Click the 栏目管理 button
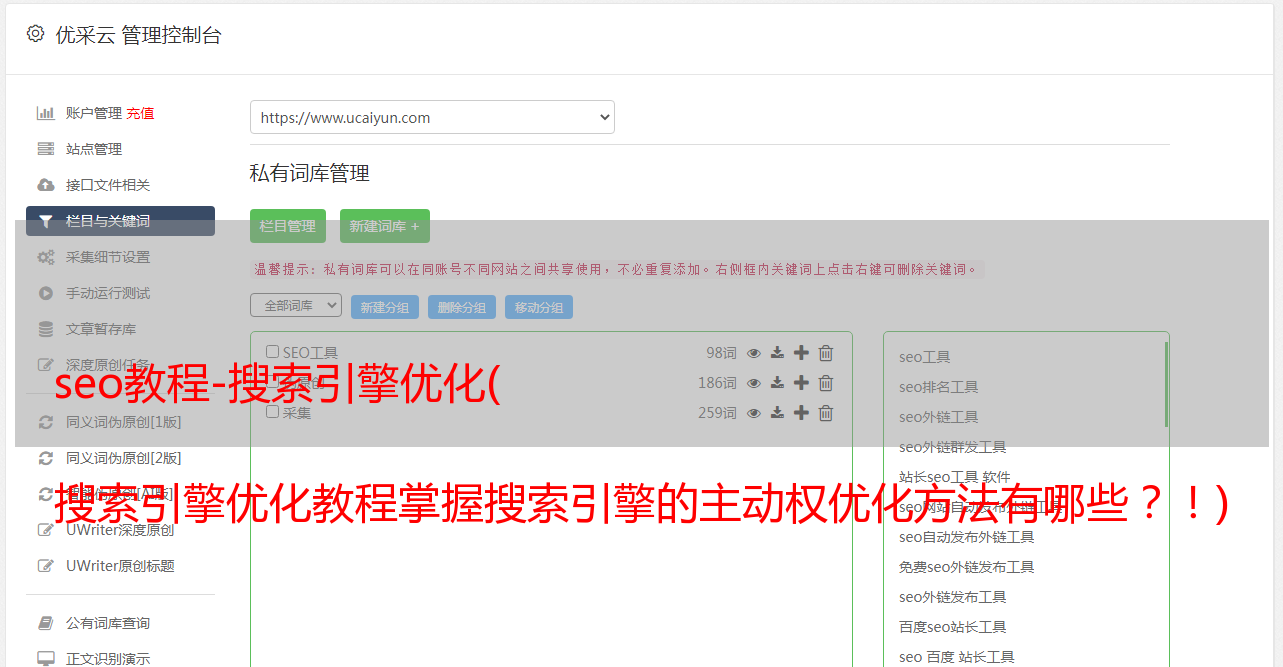1283x667 pixels. pos(288,226)
